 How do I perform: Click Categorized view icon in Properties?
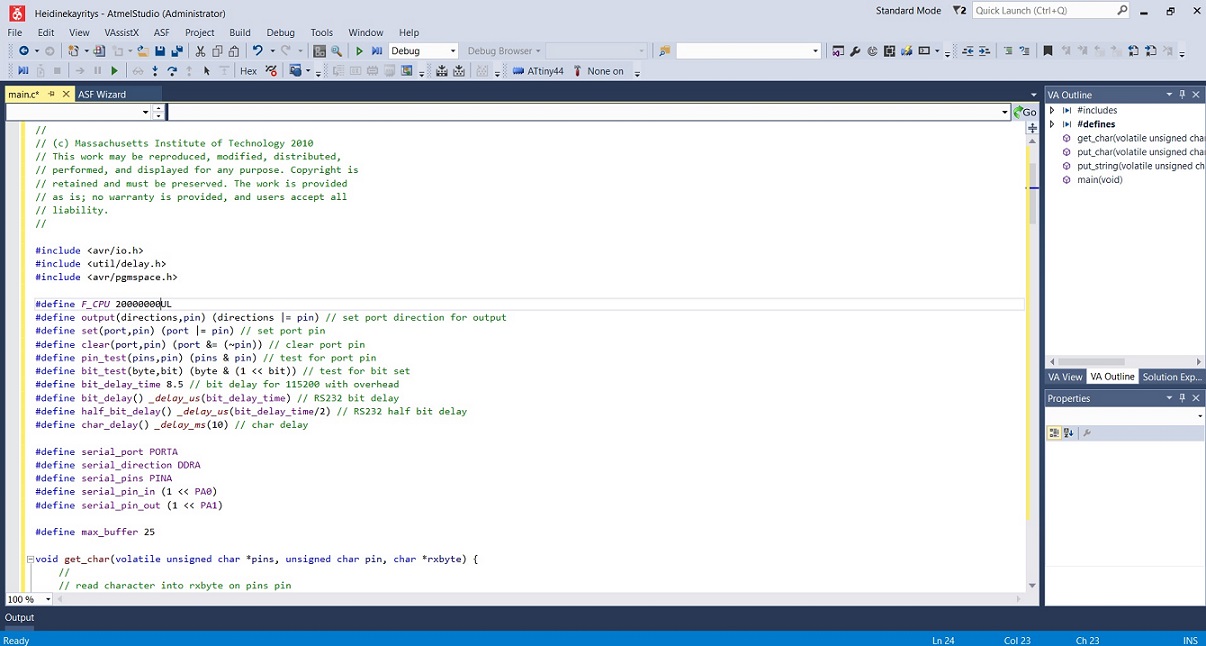click(x=1054, y=433)
